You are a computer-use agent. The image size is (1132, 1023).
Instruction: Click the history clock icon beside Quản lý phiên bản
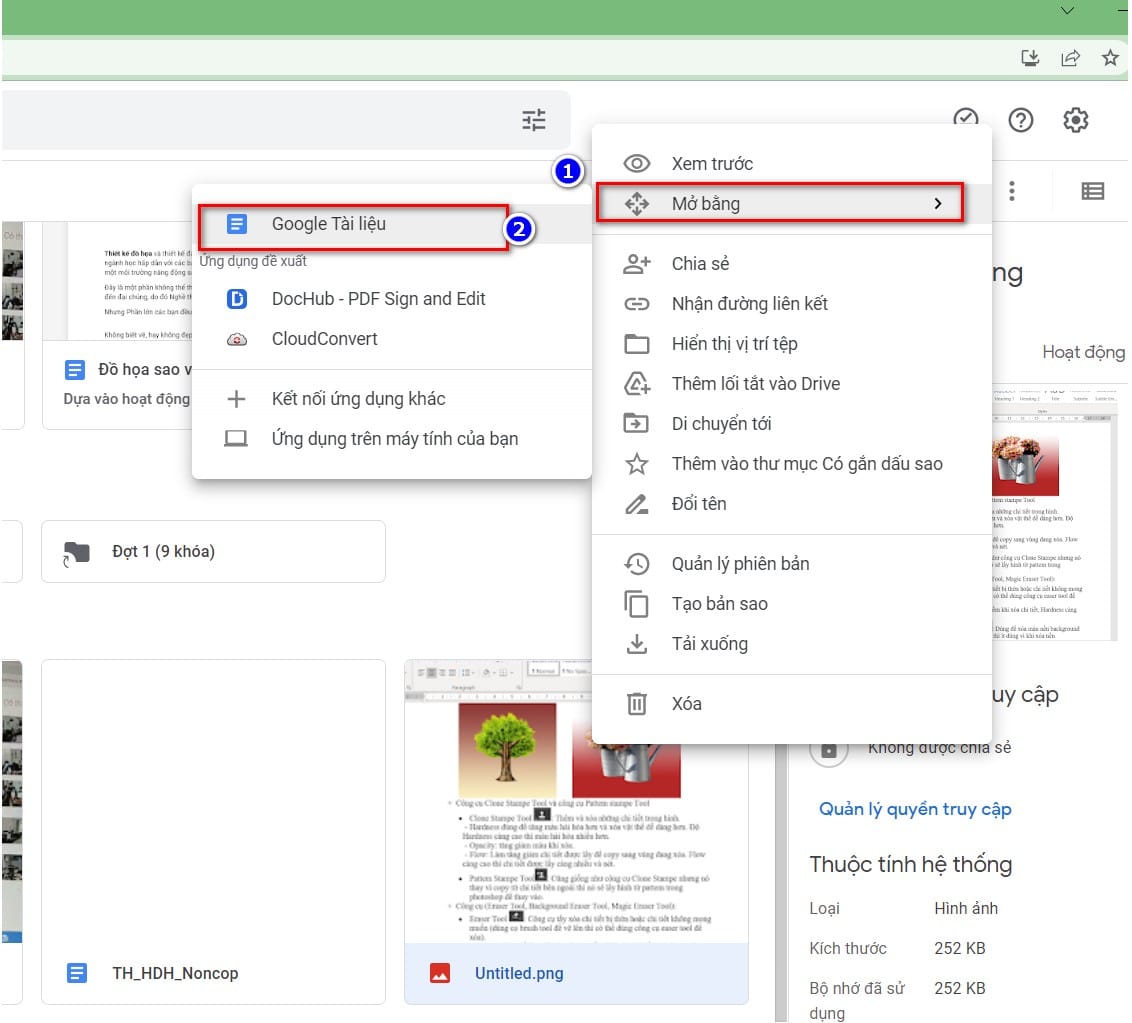coord(636,564)
